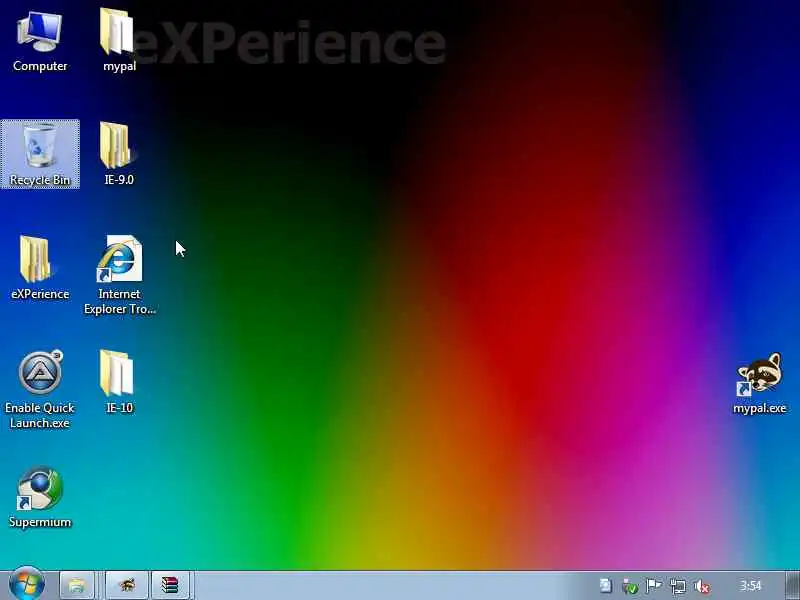
Task: Select the mypal.exe raccoon shortcut
Action: tap(759, 383)
